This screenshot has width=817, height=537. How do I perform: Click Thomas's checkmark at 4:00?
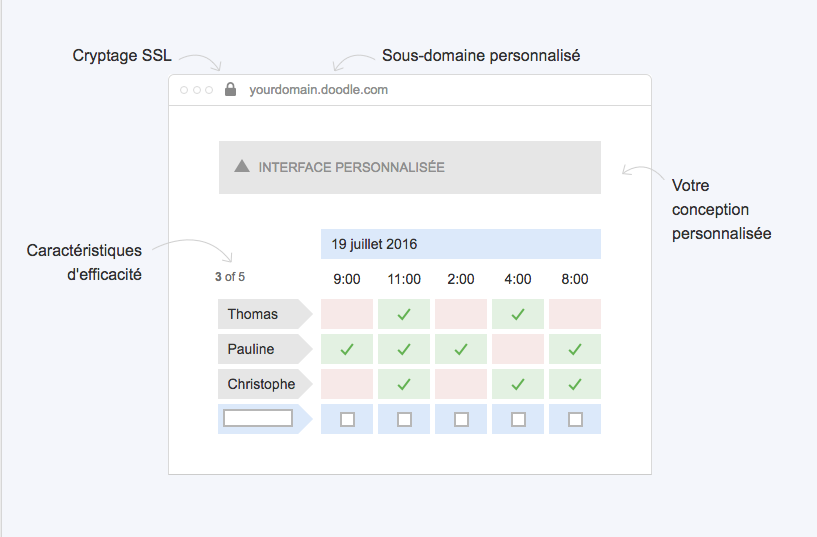coord(518,314)
